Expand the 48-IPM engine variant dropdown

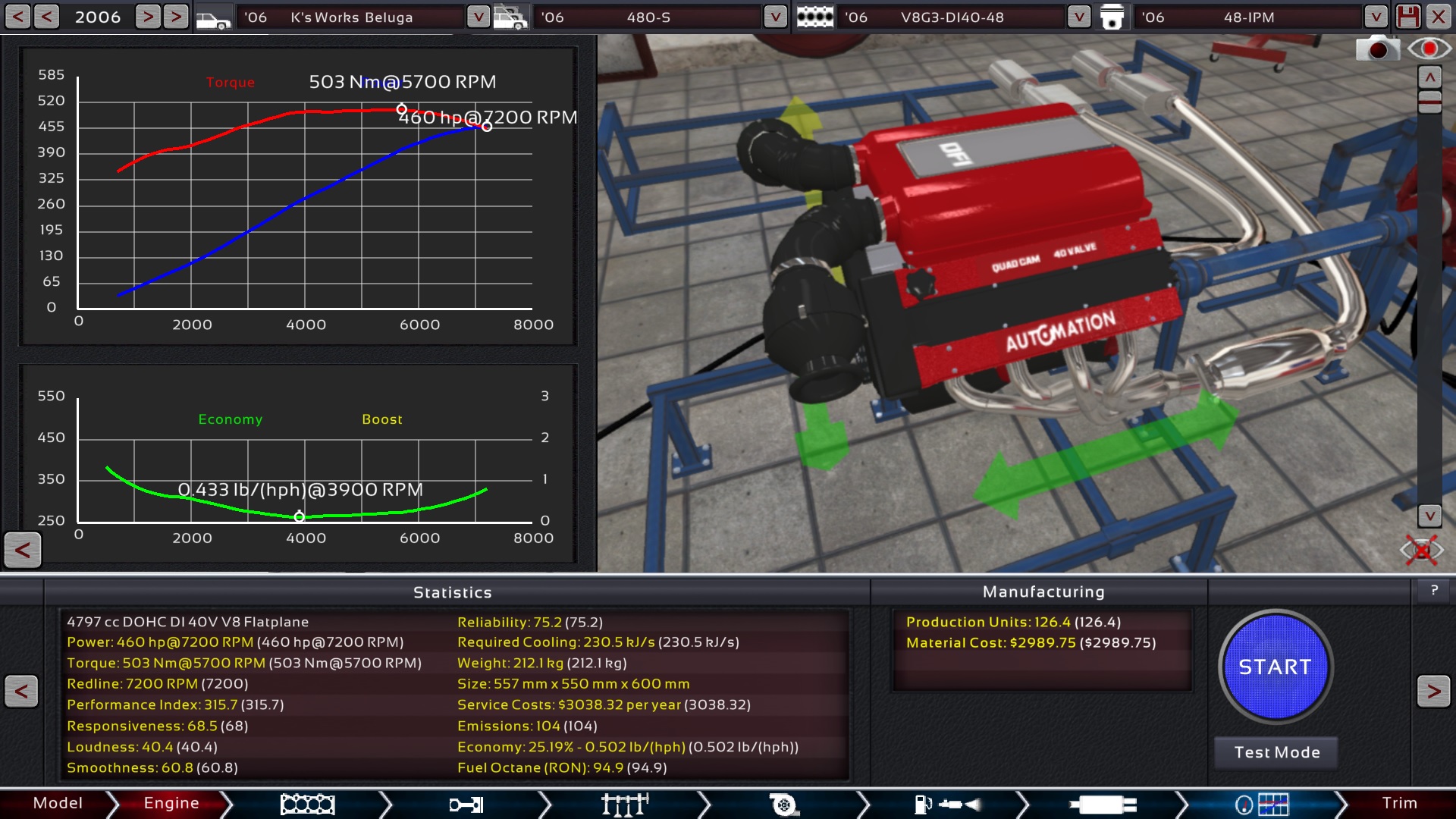pos(1376,17)
